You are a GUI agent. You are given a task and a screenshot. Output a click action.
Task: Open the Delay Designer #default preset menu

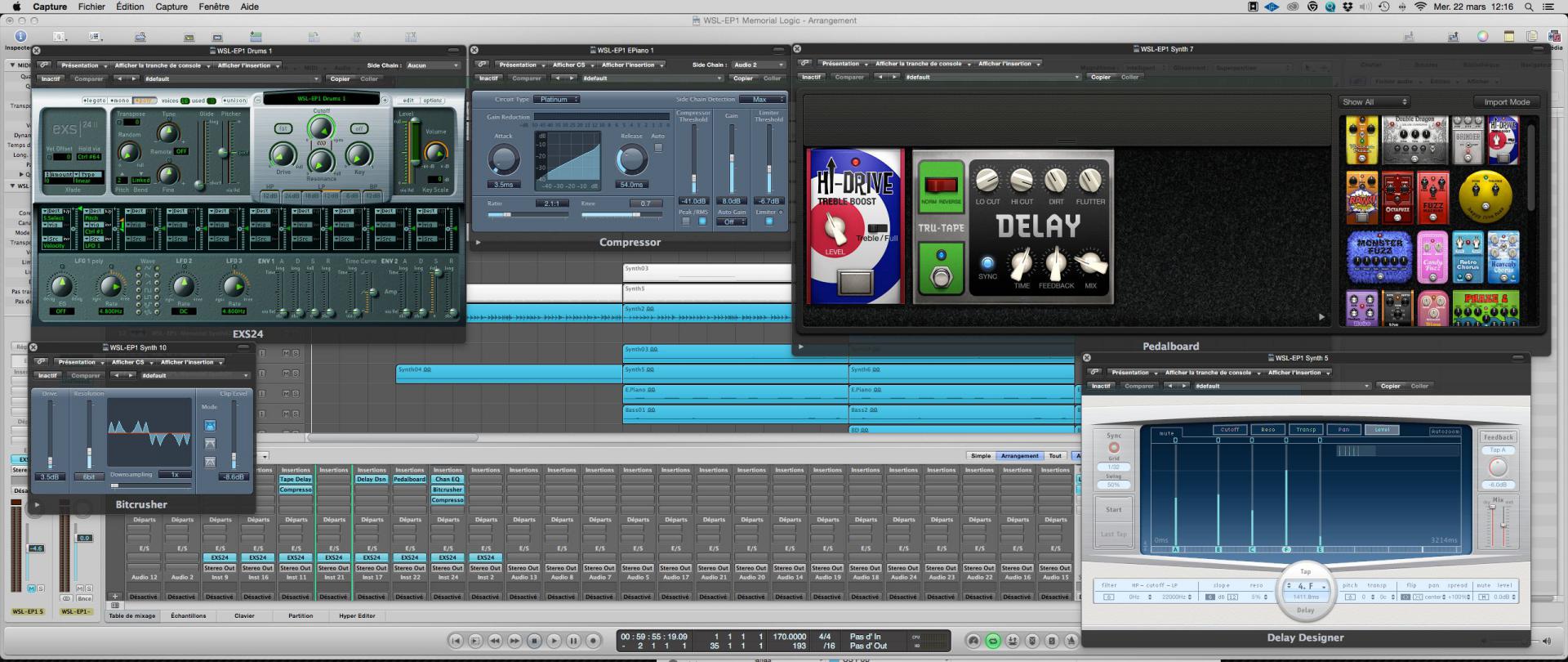pyautogui.click(x=1281, y=386)
